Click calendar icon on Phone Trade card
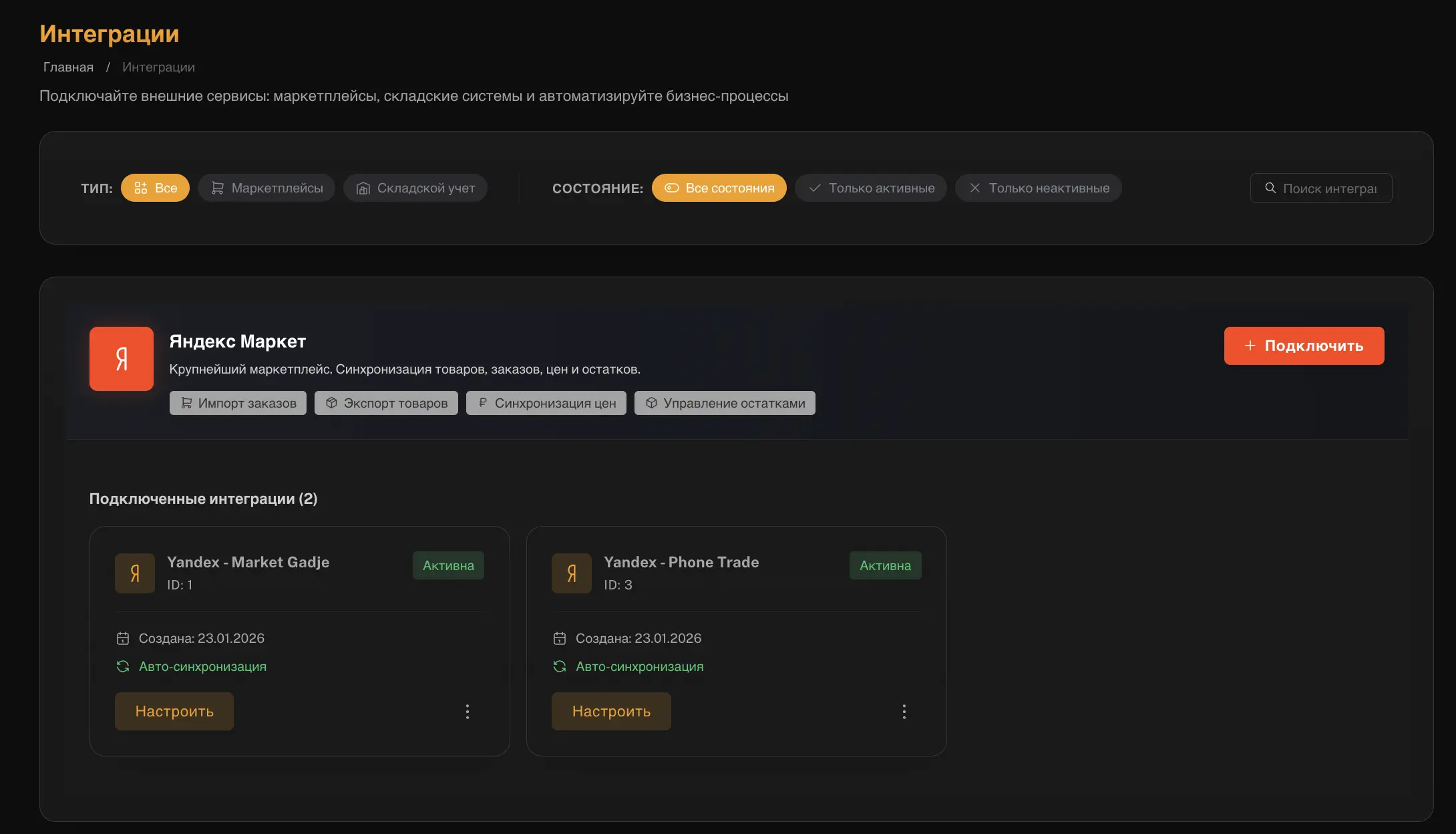This screenshot has width=1456, height=834. 560,639
